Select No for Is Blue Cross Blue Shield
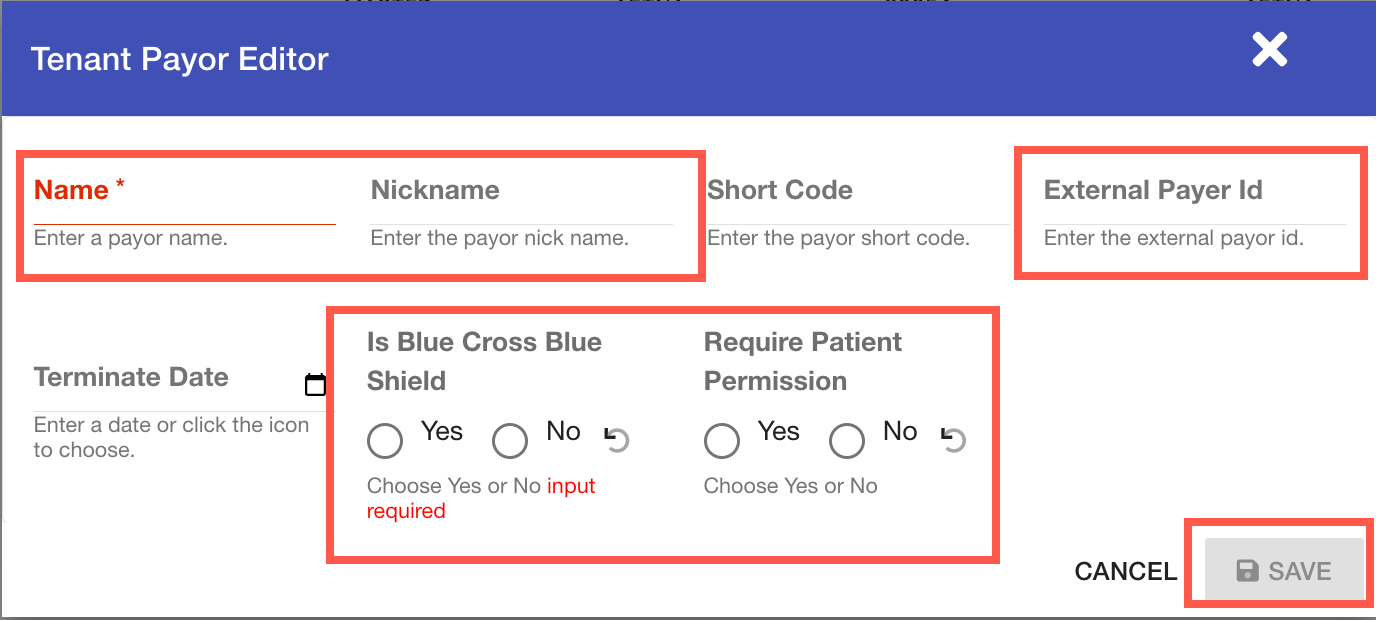The width and height of the screenshot is (1376, 620). [510, 440]
